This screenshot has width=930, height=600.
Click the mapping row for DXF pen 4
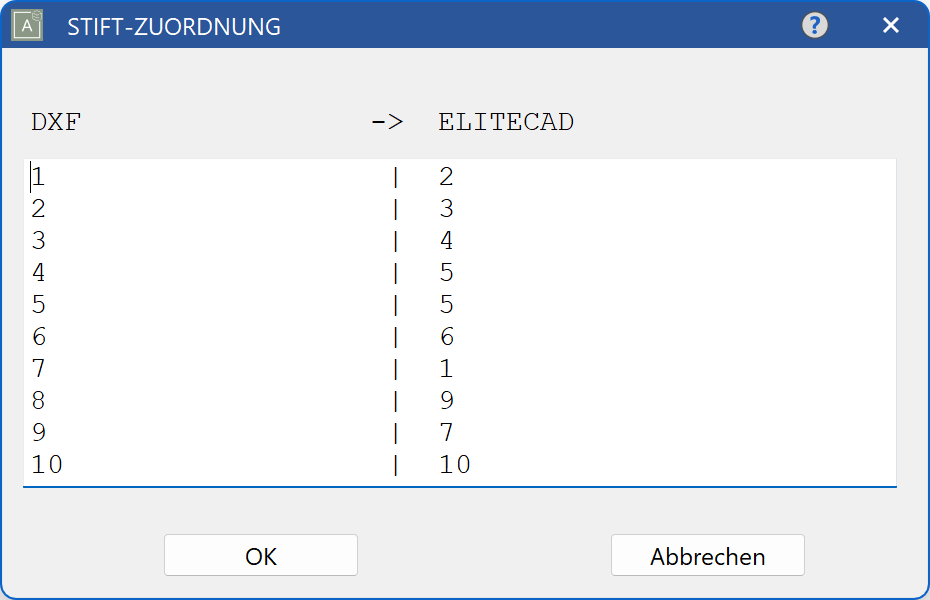coord(200,272)
